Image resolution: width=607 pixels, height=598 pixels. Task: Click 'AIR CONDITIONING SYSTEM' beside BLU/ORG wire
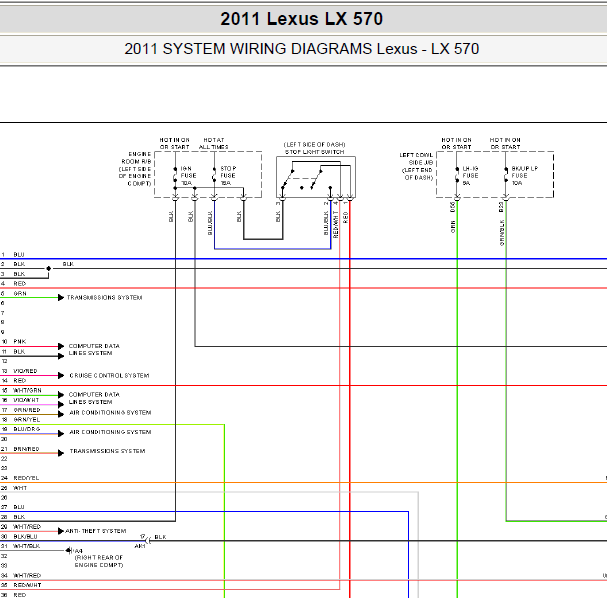point(110,432)
